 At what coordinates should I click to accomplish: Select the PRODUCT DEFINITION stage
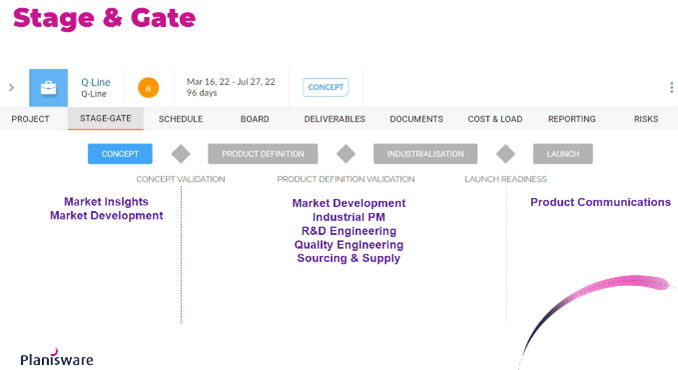[263, 154]
